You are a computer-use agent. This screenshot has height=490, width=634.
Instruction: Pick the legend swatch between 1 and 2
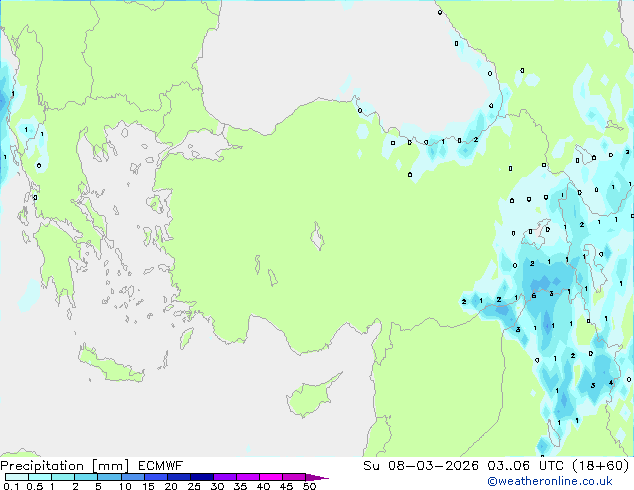click(63, 477)
